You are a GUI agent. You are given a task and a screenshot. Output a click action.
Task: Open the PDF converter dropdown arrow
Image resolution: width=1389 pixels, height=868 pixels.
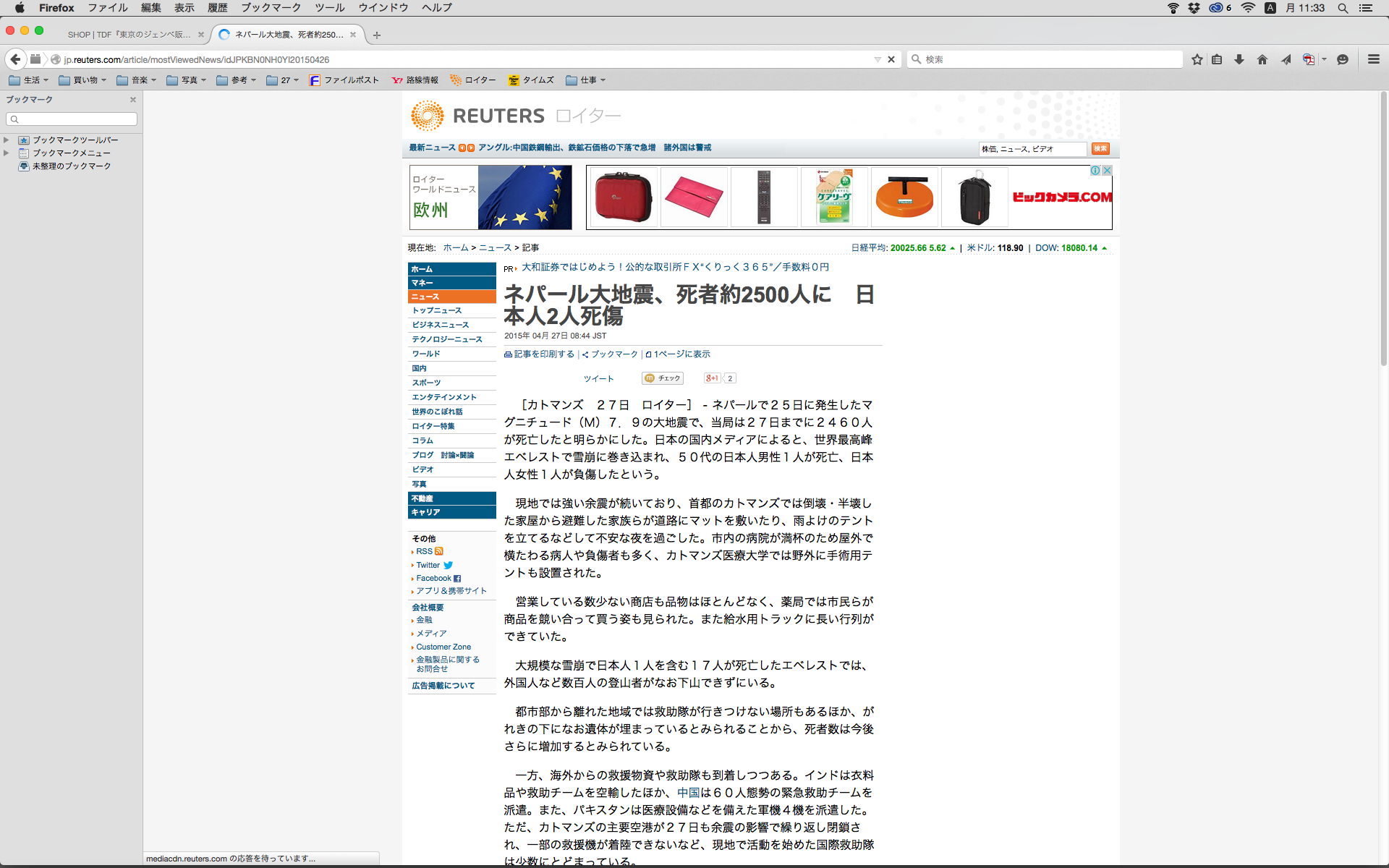[x=1324, y=59]
